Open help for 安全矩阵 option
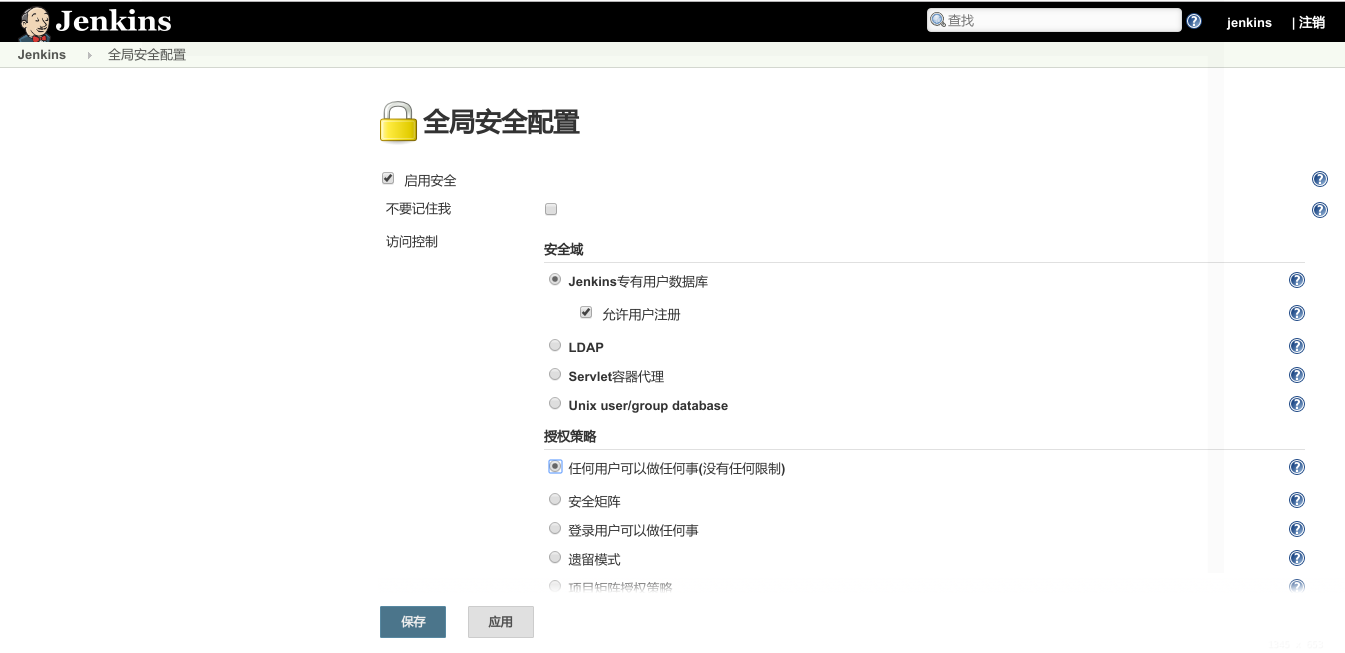1345x653 pixels. (1297, 500)
